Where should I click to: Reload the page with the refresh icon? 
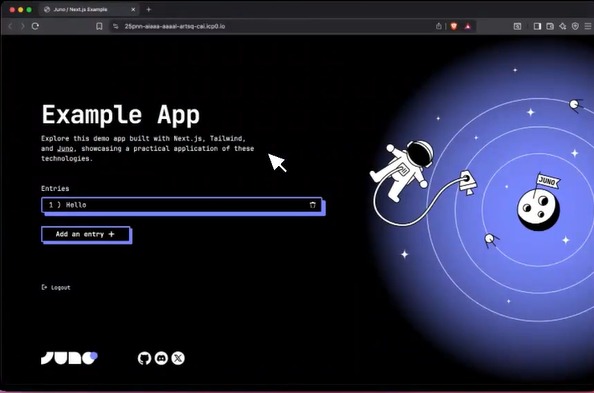tap(35, 26)
